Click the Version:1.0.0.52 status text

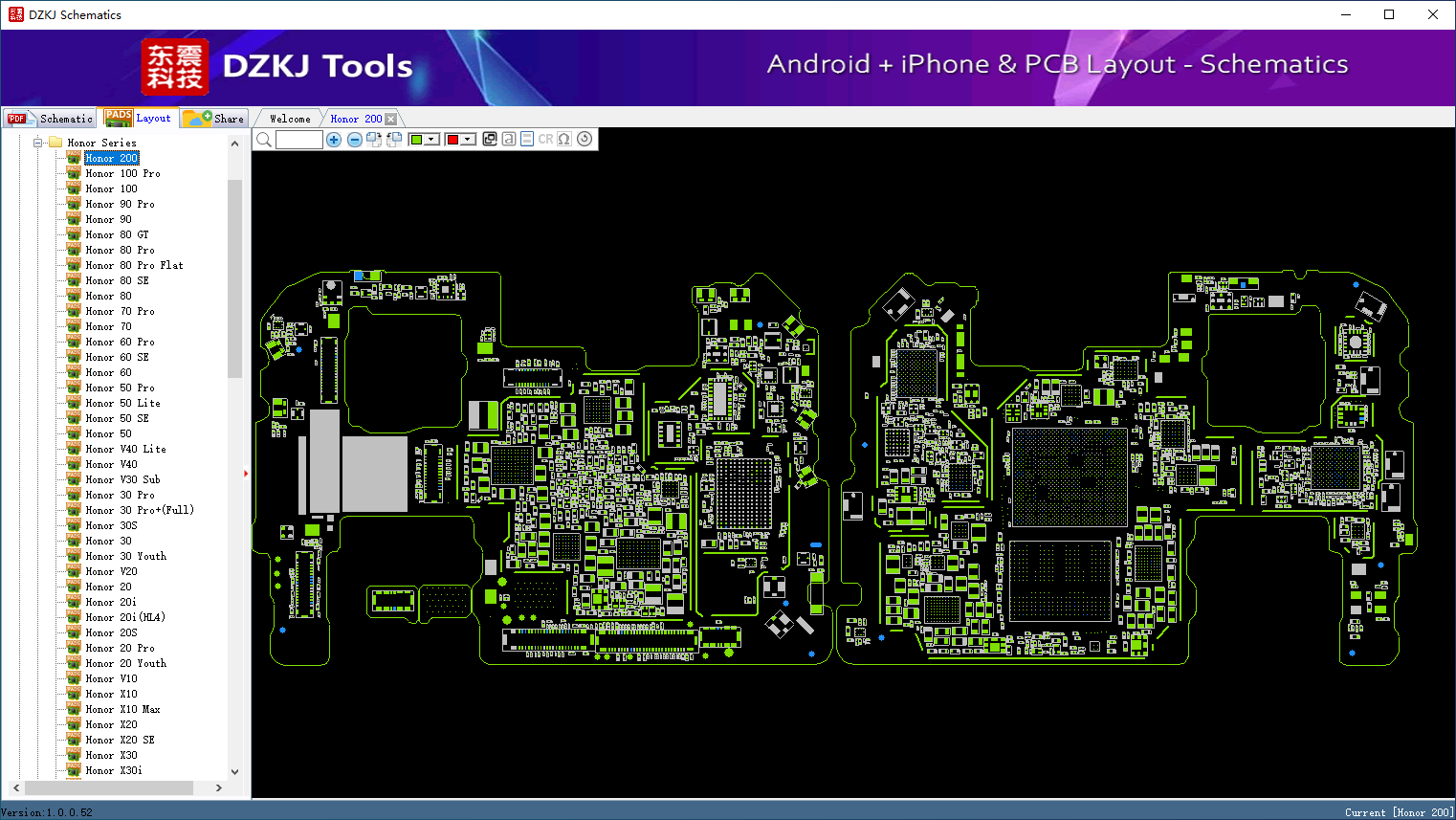pos(47,812)
